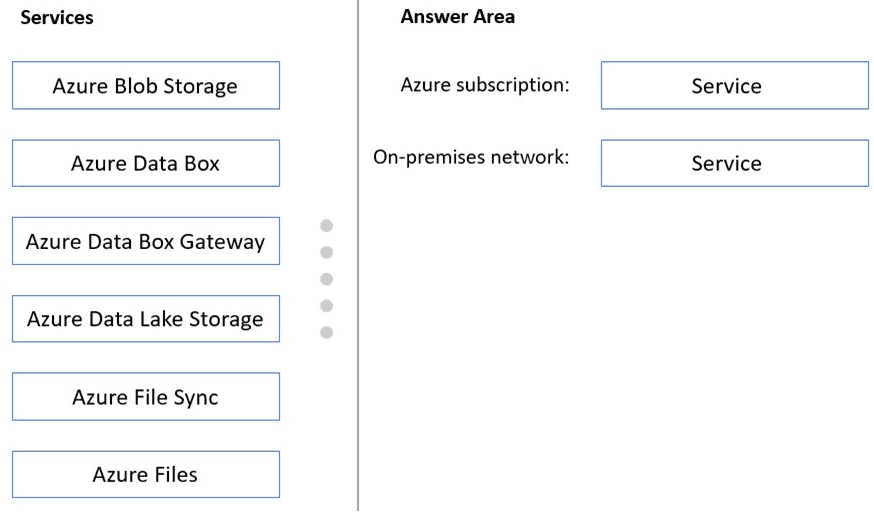Click the Services heading
Image resolution: width=874 pixels, height=515 pixels.
coord(57,17)
